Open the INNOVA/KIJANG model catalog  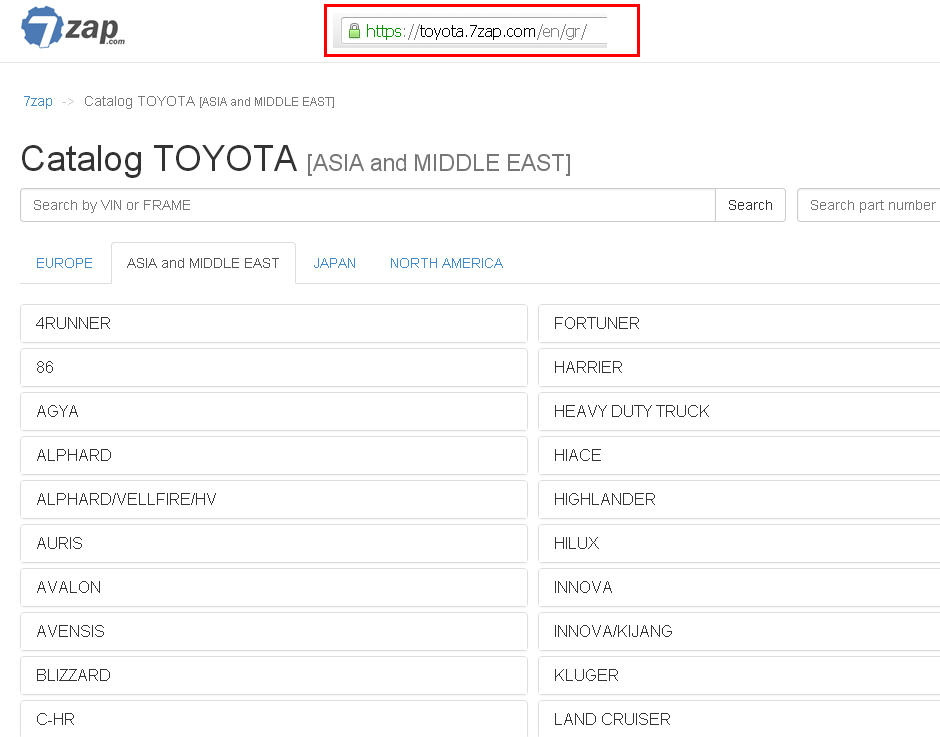(738, 631)
